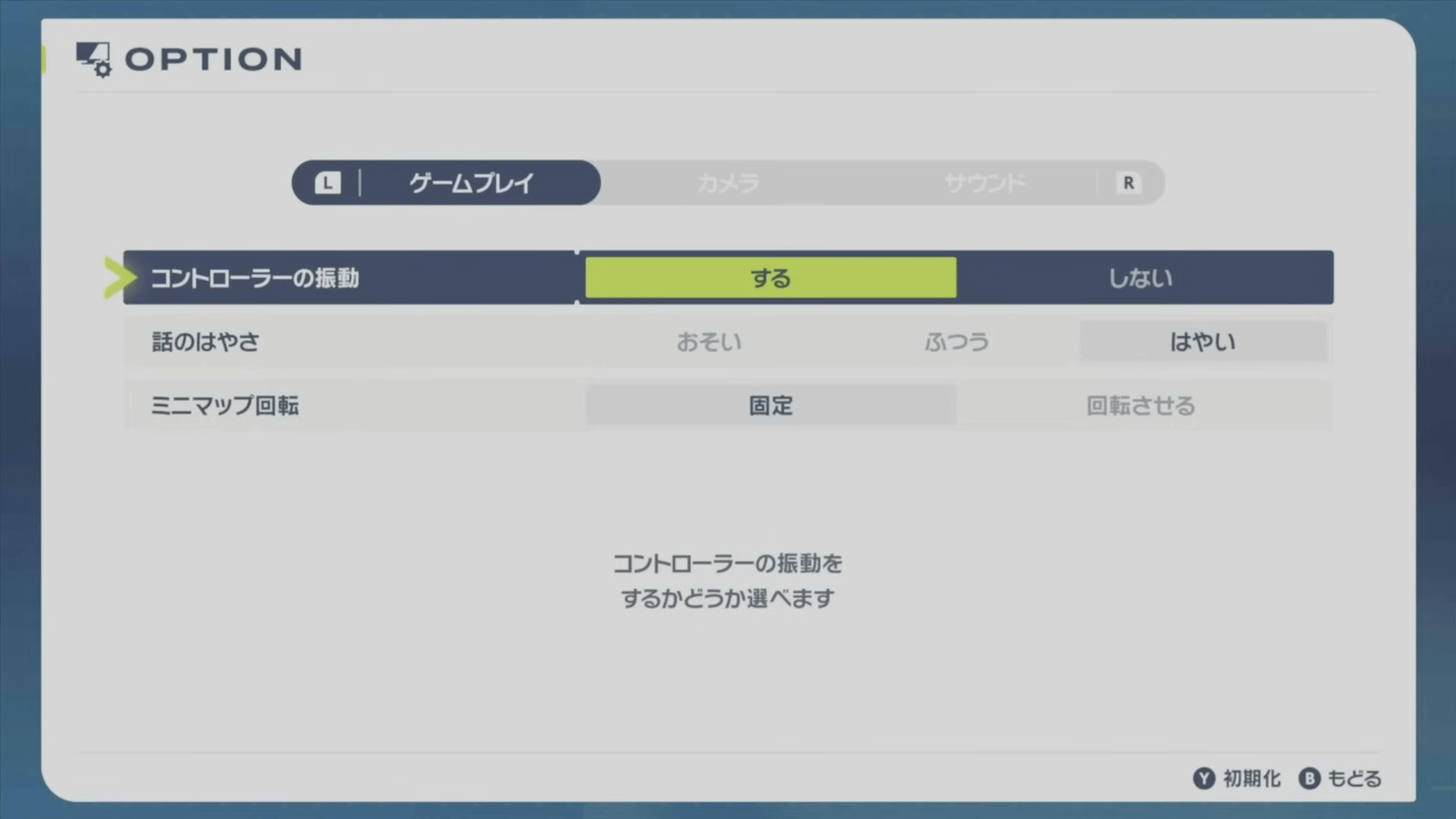Viewport: 1456px width, 819px height.
Task: Choose 回転させる for minimap rotation
Action: pyautogui.click(x=1140, y=406)
